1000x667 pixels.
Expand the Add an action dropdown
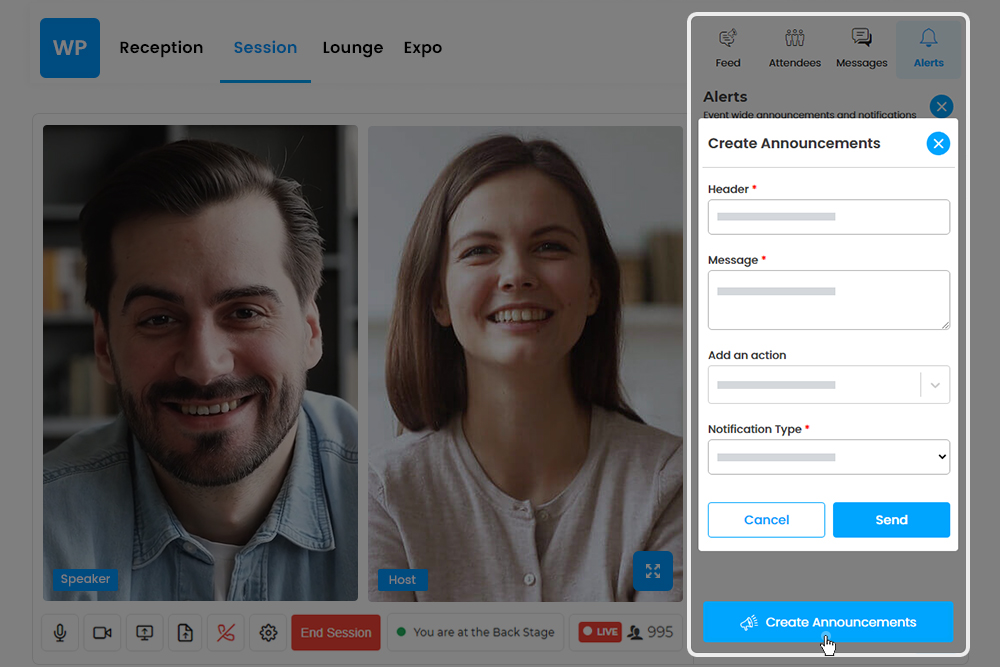pos(935,385)
